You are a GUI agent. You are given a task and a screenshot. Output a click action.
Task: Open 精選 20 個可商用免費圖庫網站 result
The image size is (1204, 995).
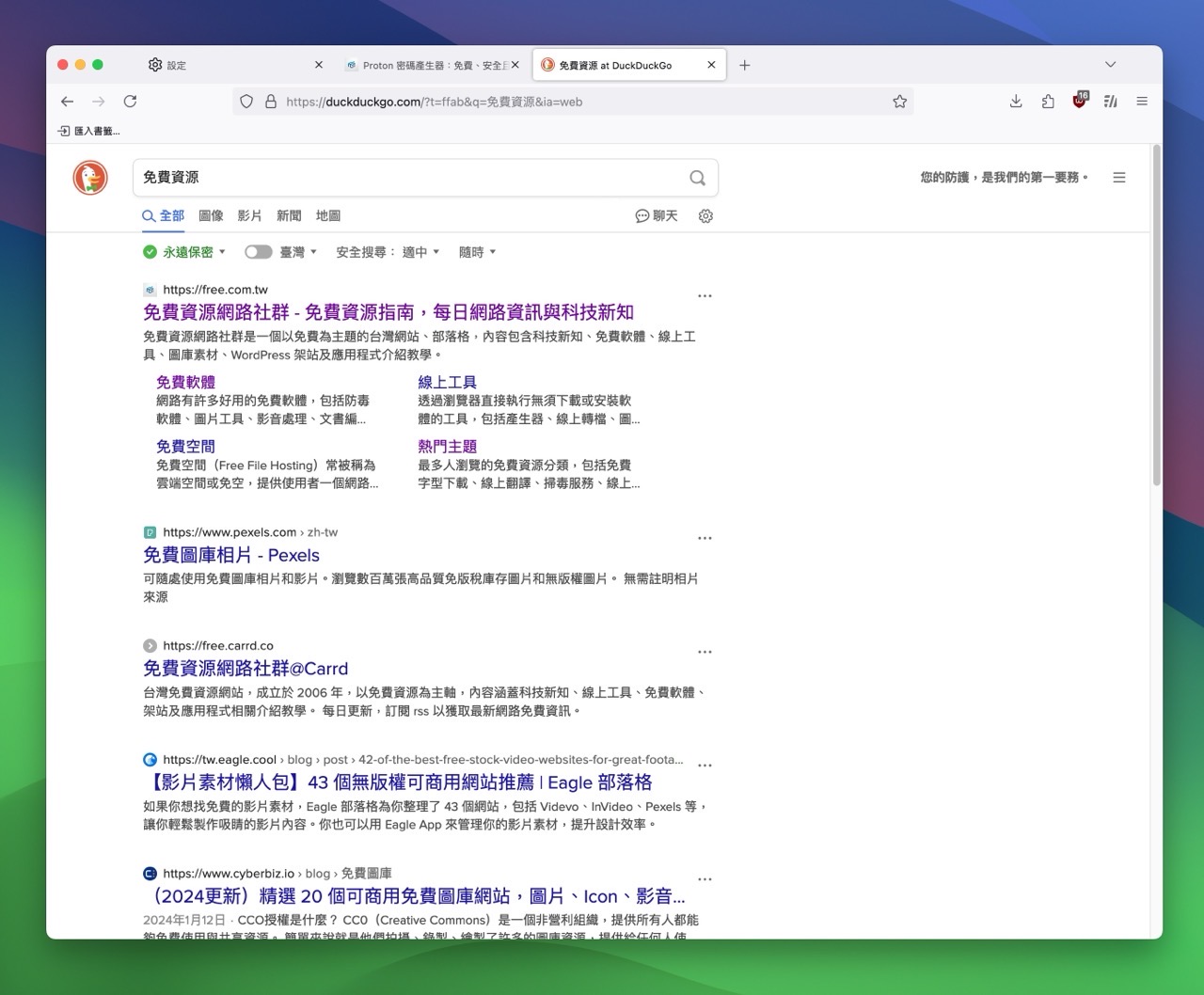coord(415,896)
